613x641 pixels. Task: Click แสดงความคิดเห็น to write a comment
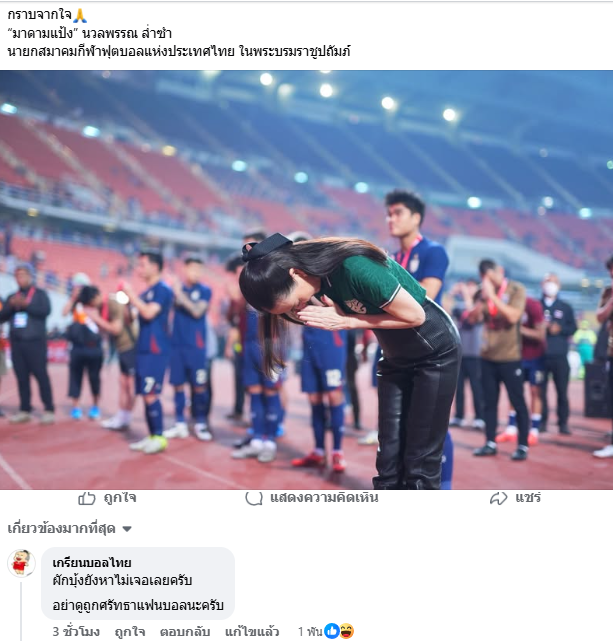coord(324,498)
